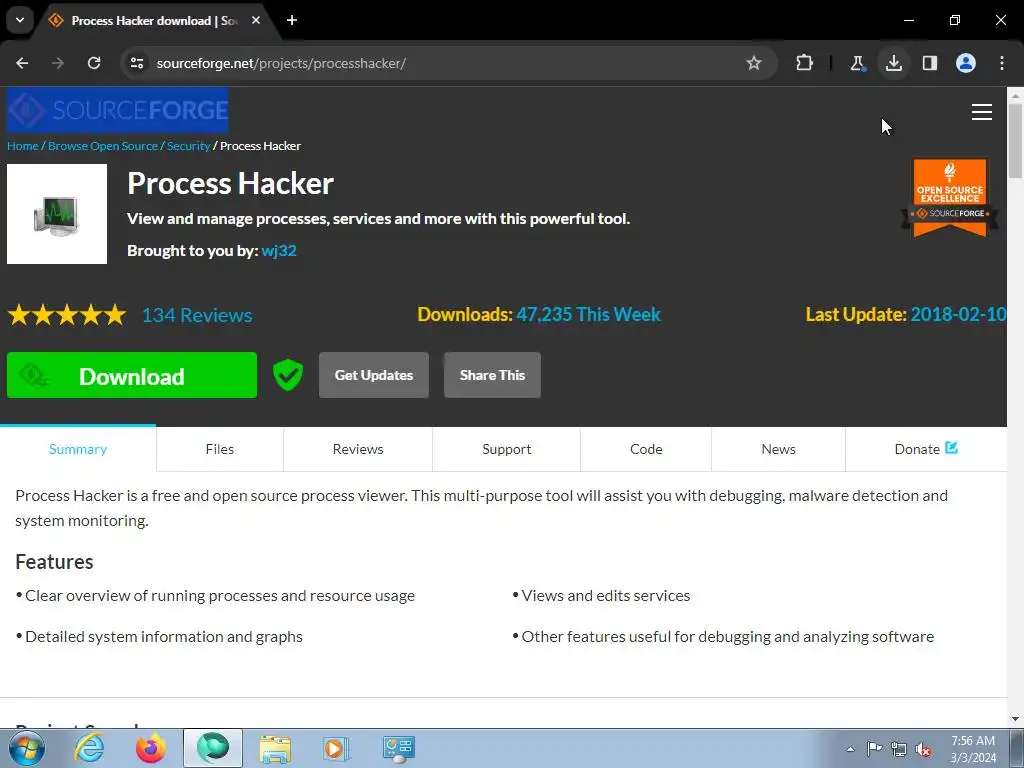Open the Chrome downloads icon
The image size is (1024, 768).
893,63
